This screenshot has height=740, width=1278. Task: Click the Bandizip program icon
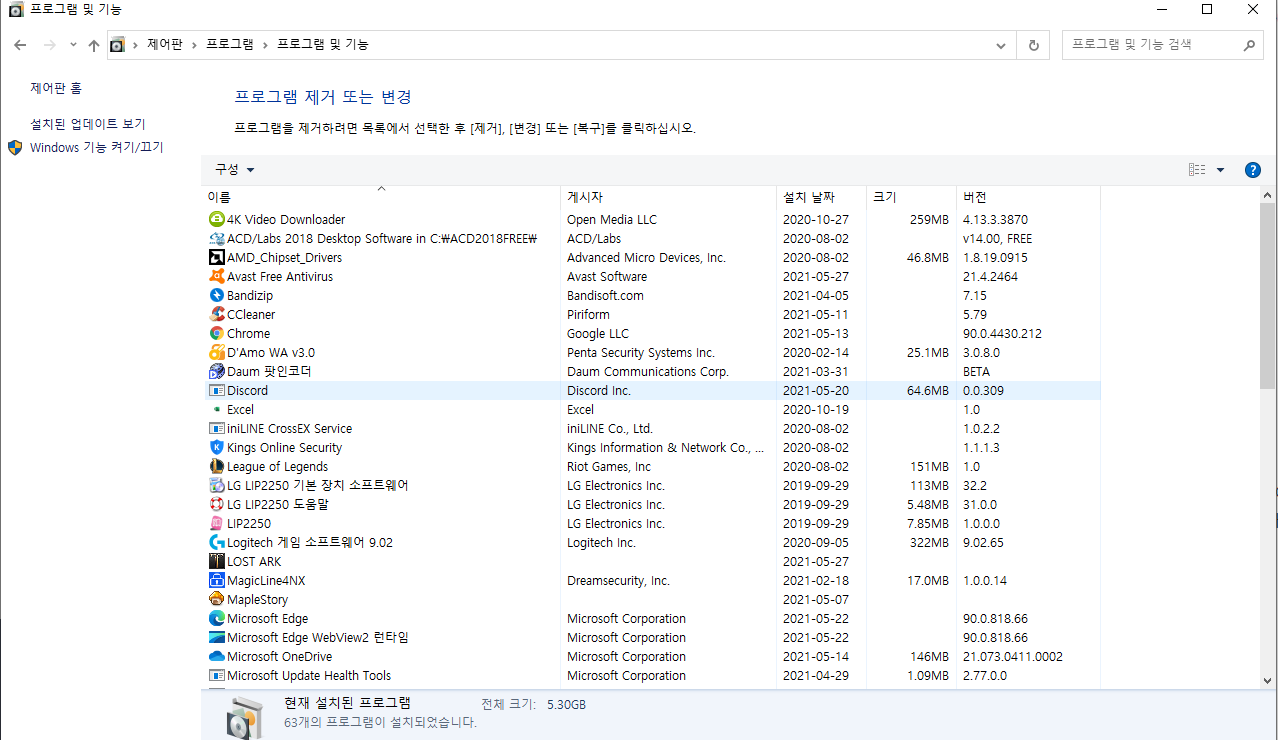pyautogui.click(x=217, y=295)
